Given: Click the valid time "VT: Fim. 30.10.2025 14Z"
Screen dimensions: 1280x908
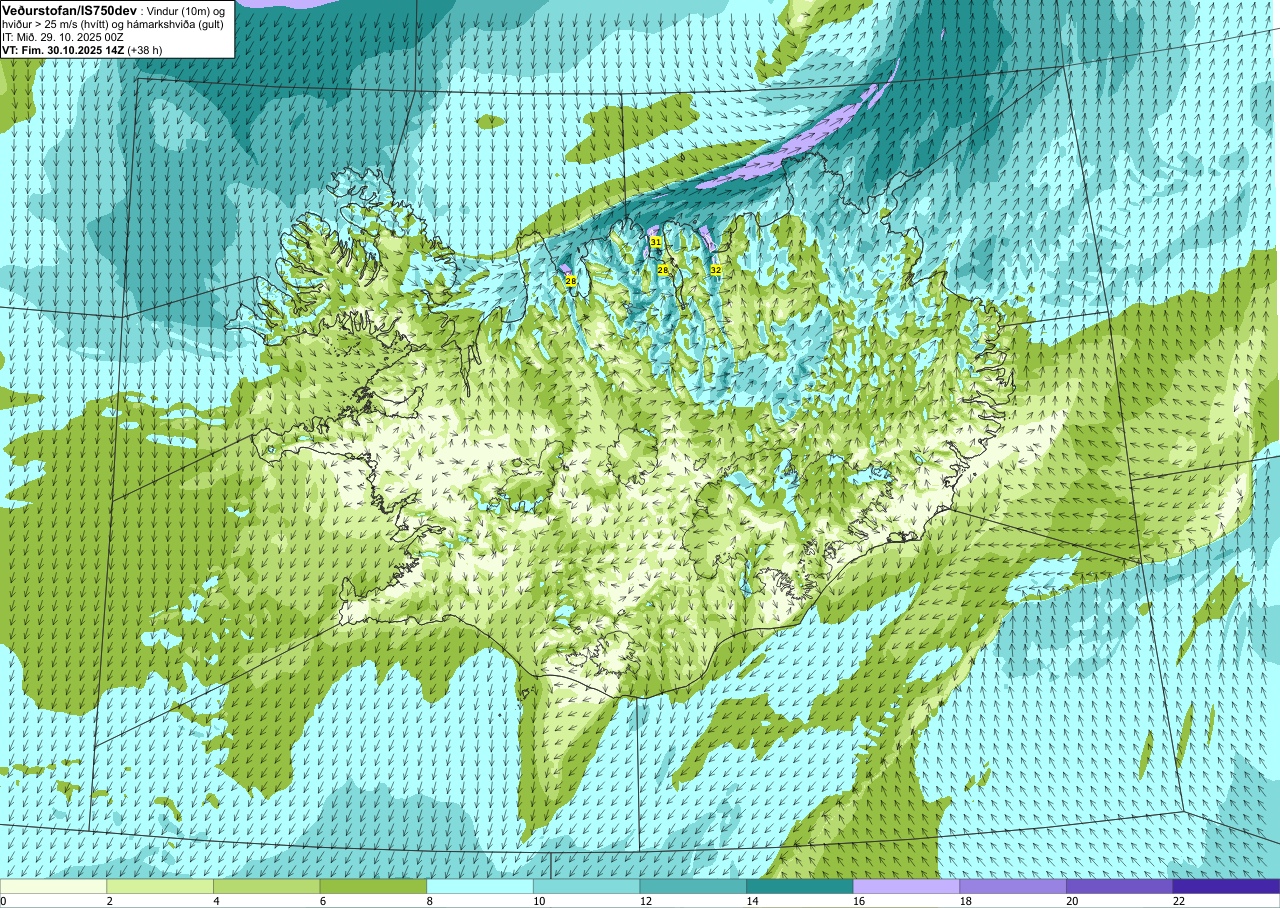Looking at the screenshot, I should [x=62, y=50].
